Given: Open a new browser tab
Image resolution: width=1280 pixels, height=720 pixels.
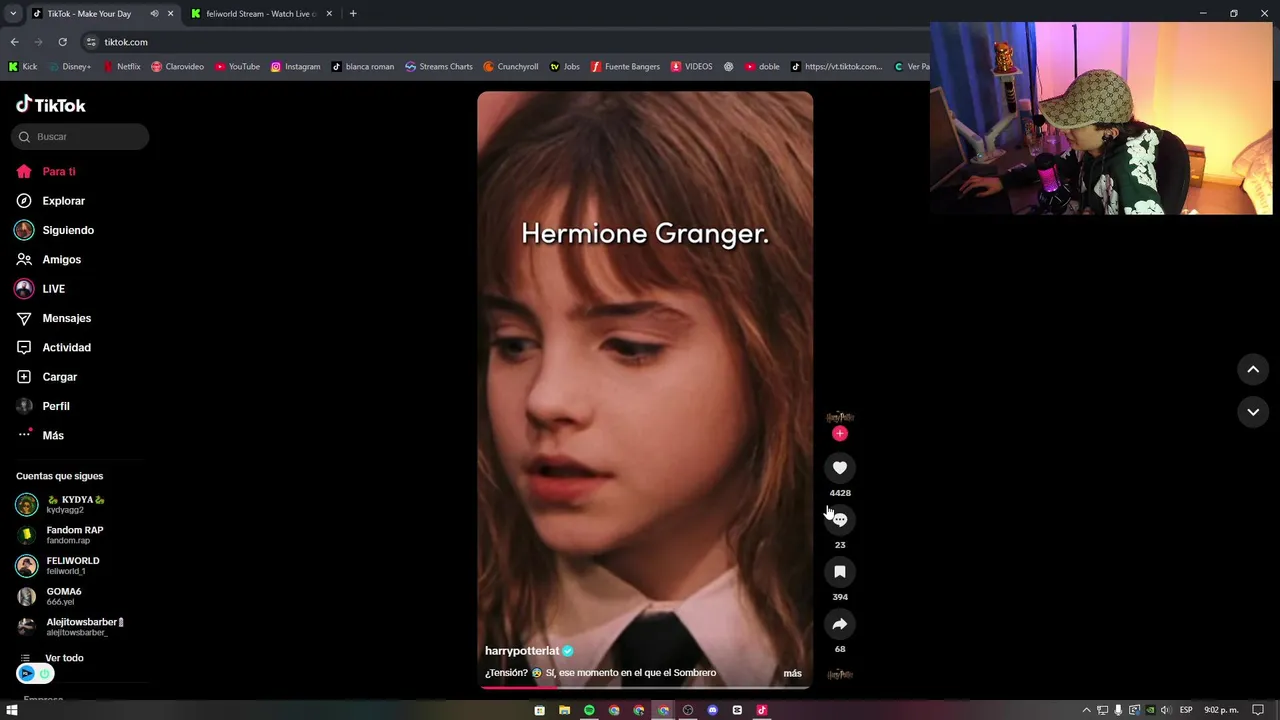Looking at the screenshot, I should [x=353, y=14].
